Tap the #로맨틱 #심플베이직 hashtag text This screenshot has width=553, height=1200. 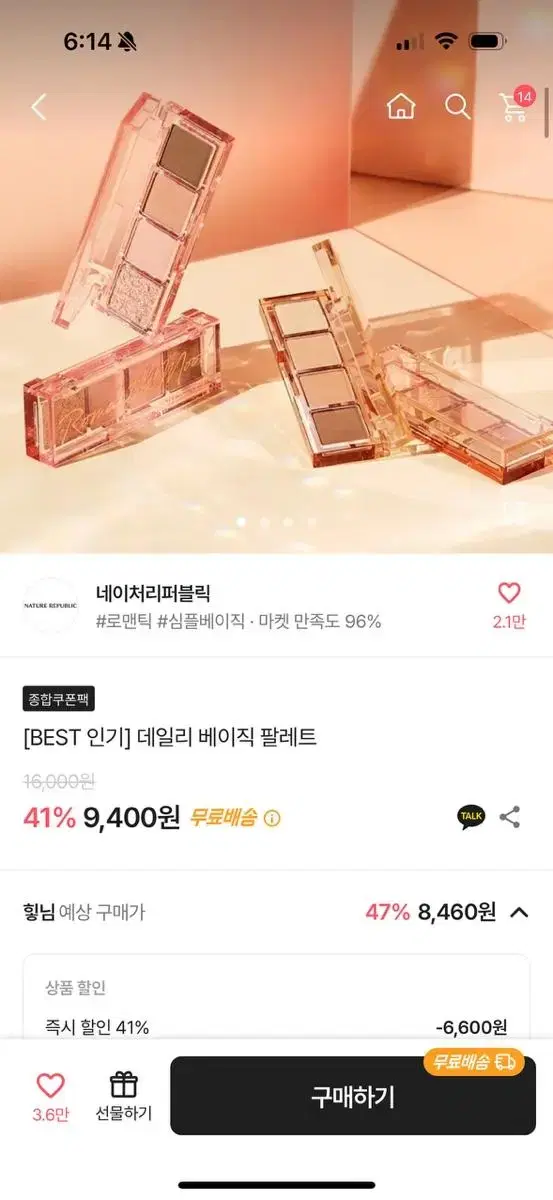coord(170,621)
